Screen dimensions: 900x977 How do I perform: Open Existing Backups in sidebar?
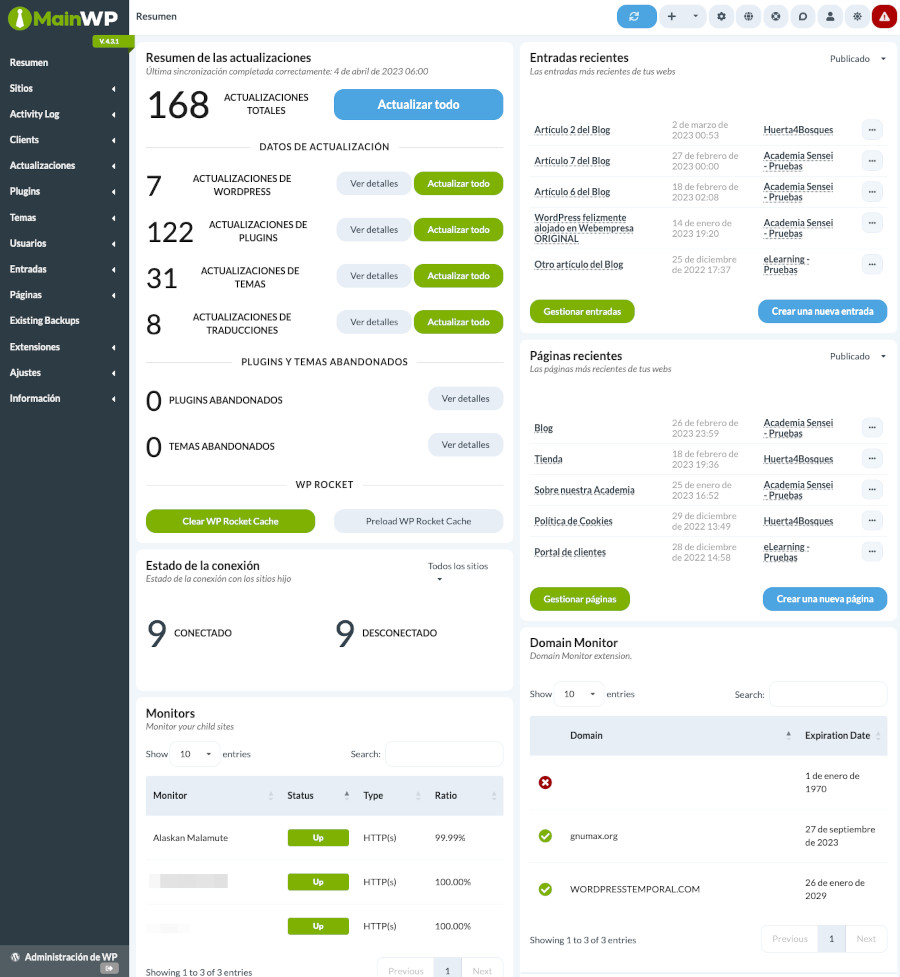[44, 320]
